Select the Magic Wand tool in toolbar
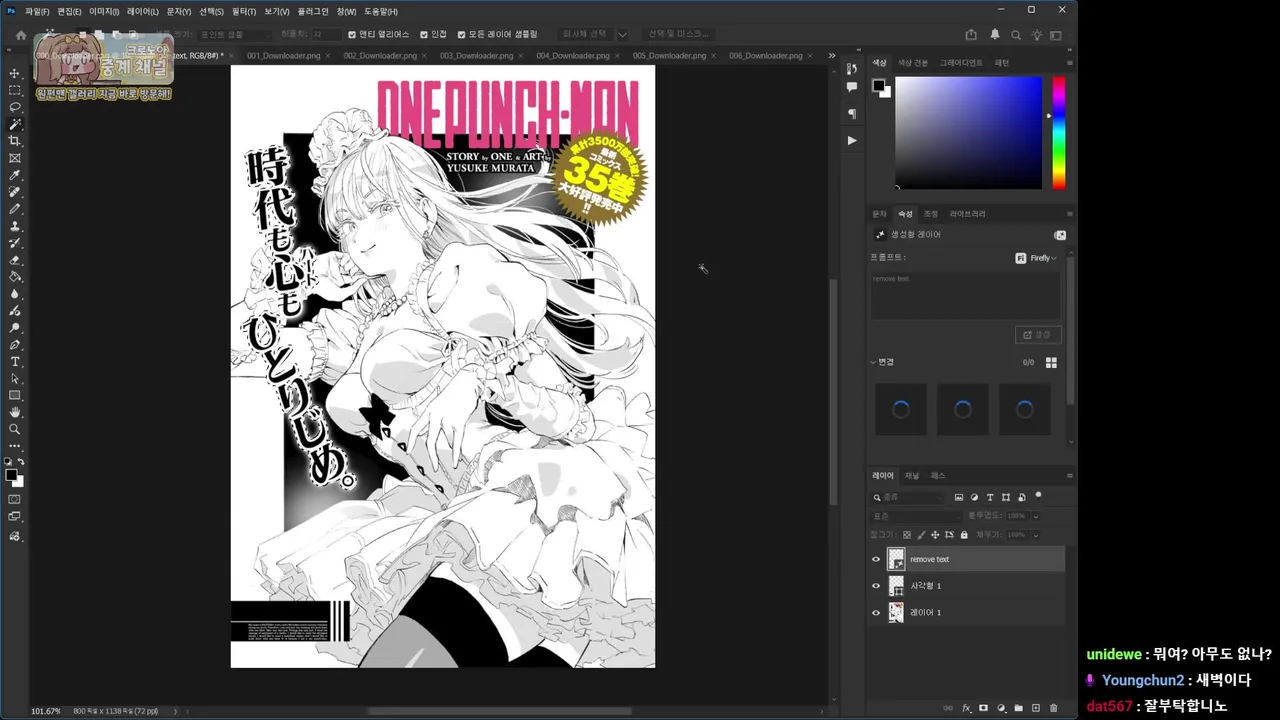The width and height of the screenshot is (1280, 720). 15,124
